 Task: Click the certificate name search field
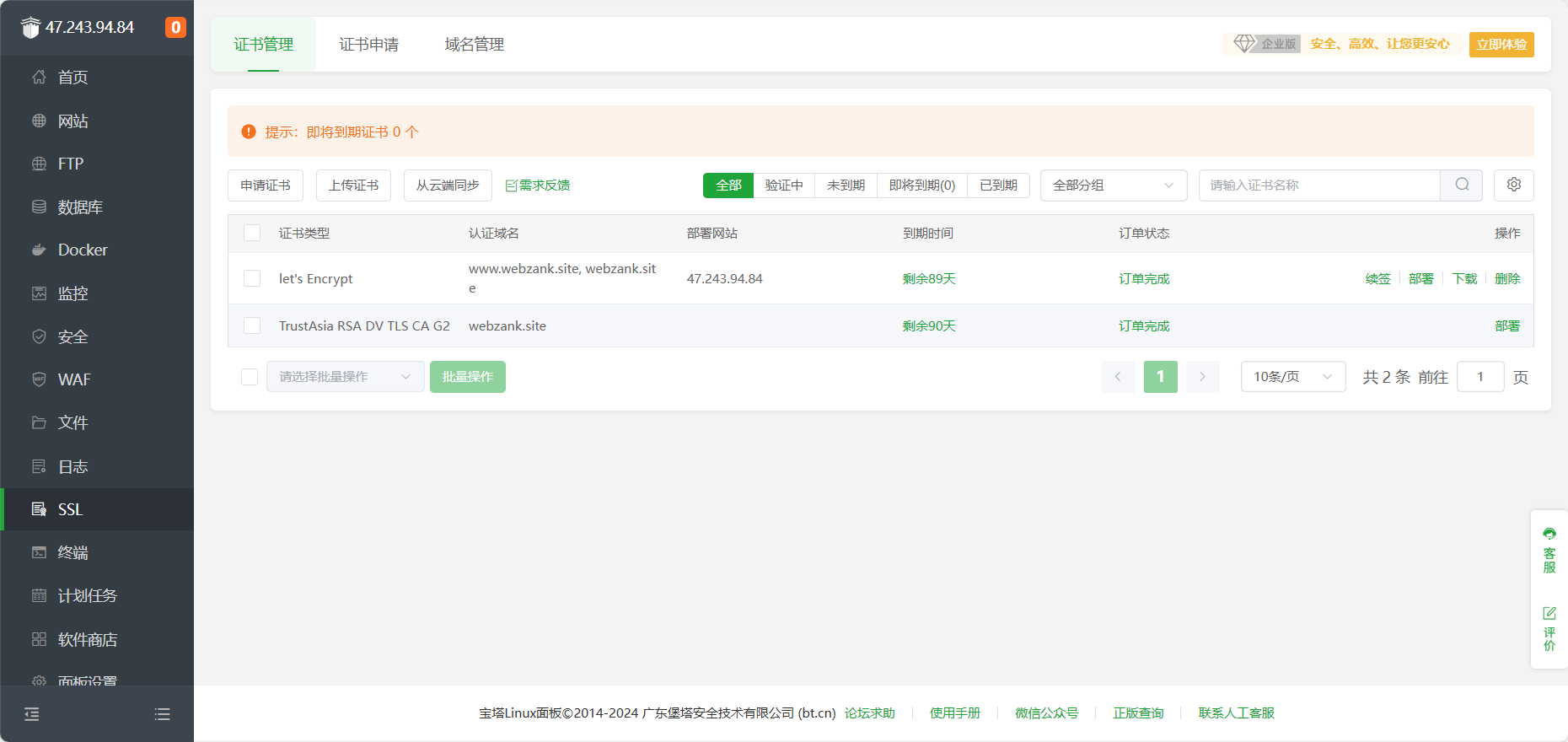click(x=1318, y=185)
